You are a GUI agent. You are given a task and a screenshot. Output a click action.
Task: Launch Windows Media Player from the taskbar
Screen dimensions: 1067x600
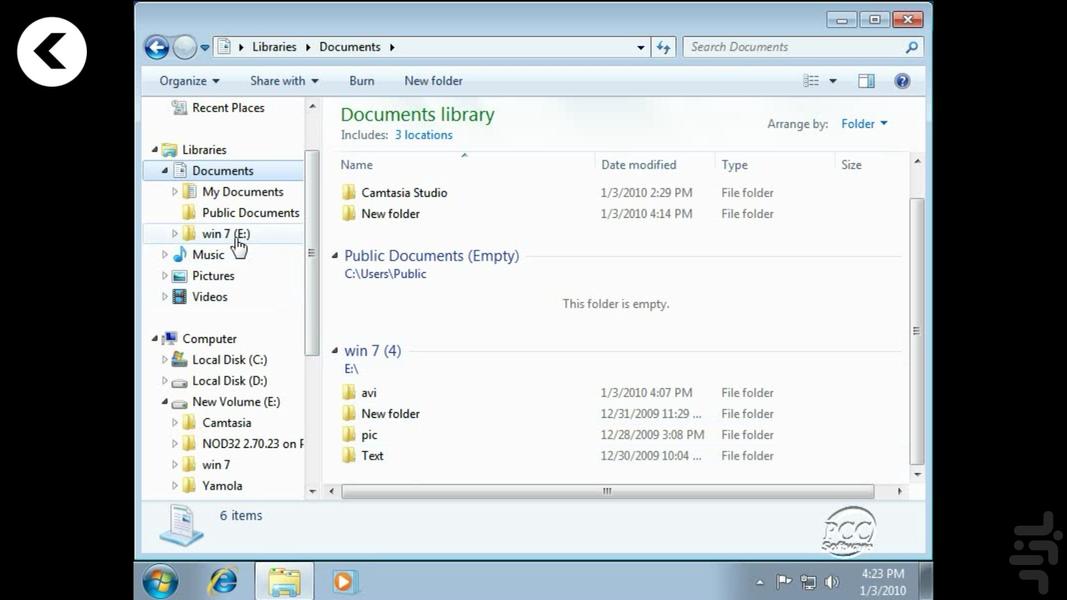tap(344, 581)
